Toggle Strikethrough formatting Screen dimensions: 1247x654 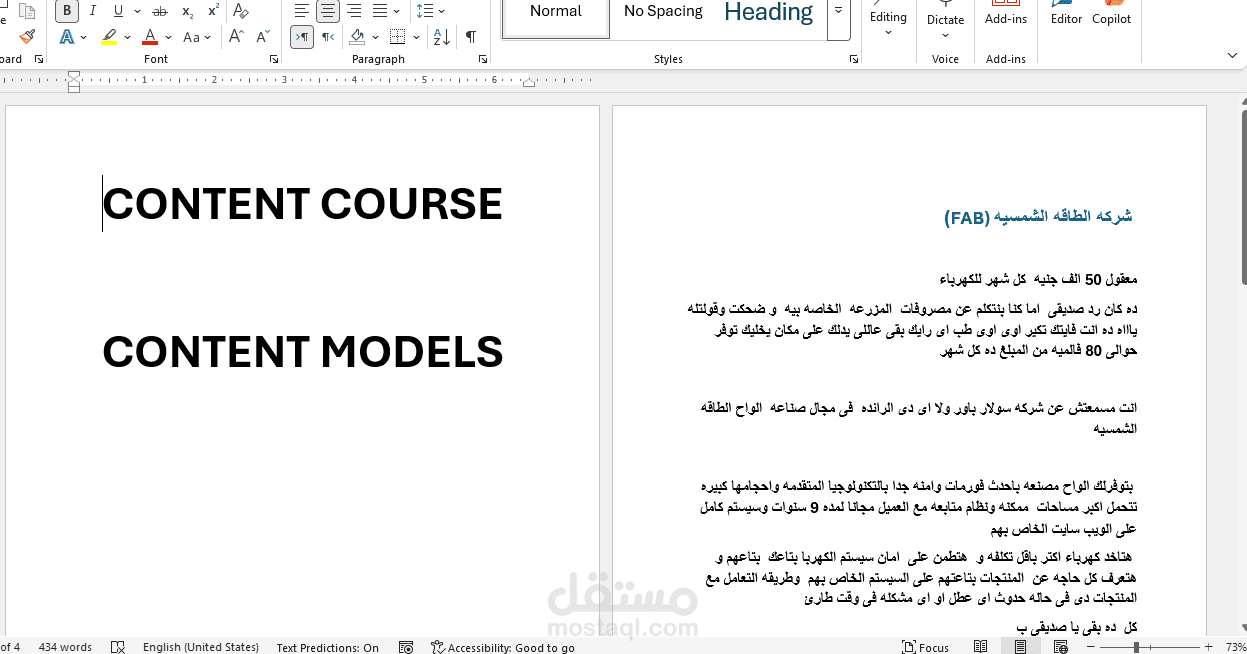(x=160, y=11)
